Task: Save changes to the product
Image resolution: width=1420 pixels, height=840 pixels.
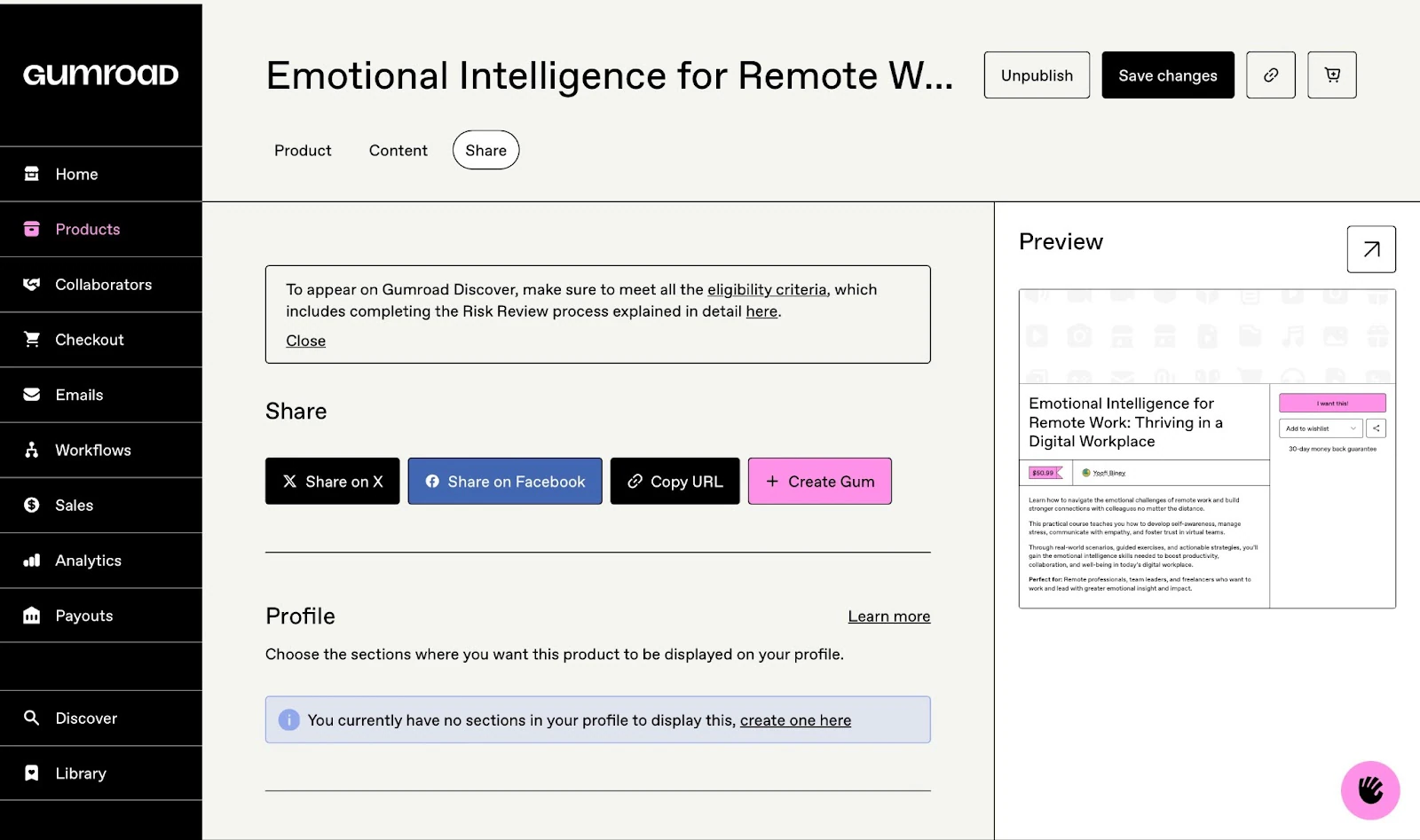Action: [x=1168, y=75]
